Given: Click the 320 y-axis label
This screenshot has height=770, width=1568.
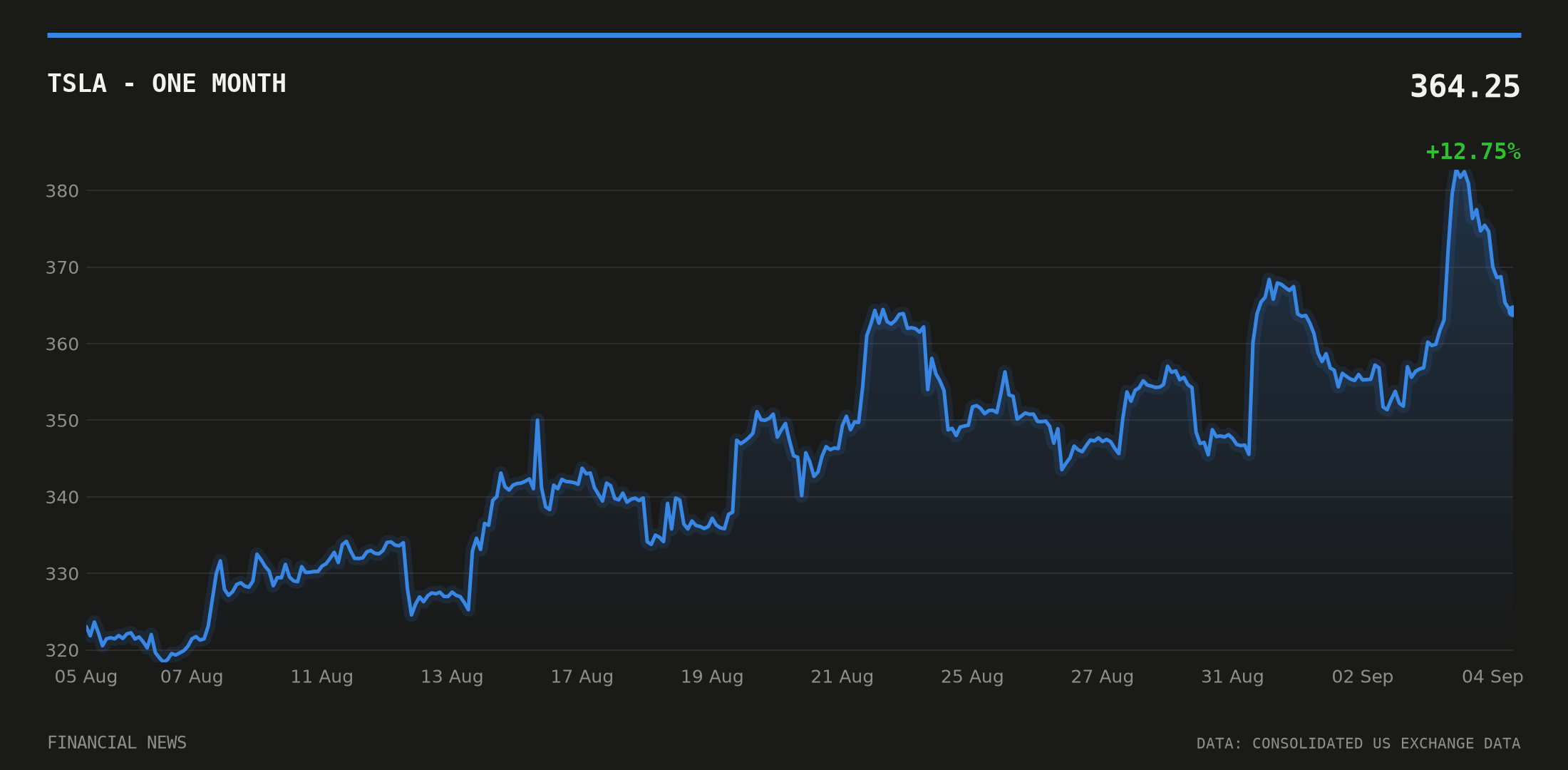Looking at the screenshot, I should (x=62, y=650).
